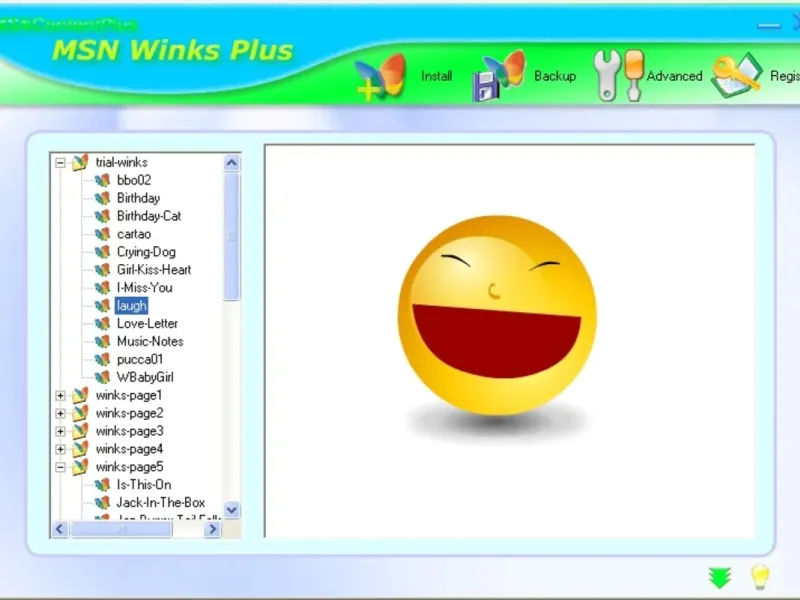
Task: Click the tree scroll right arrow
Action: pyautogui.click(x=212, y=529)
